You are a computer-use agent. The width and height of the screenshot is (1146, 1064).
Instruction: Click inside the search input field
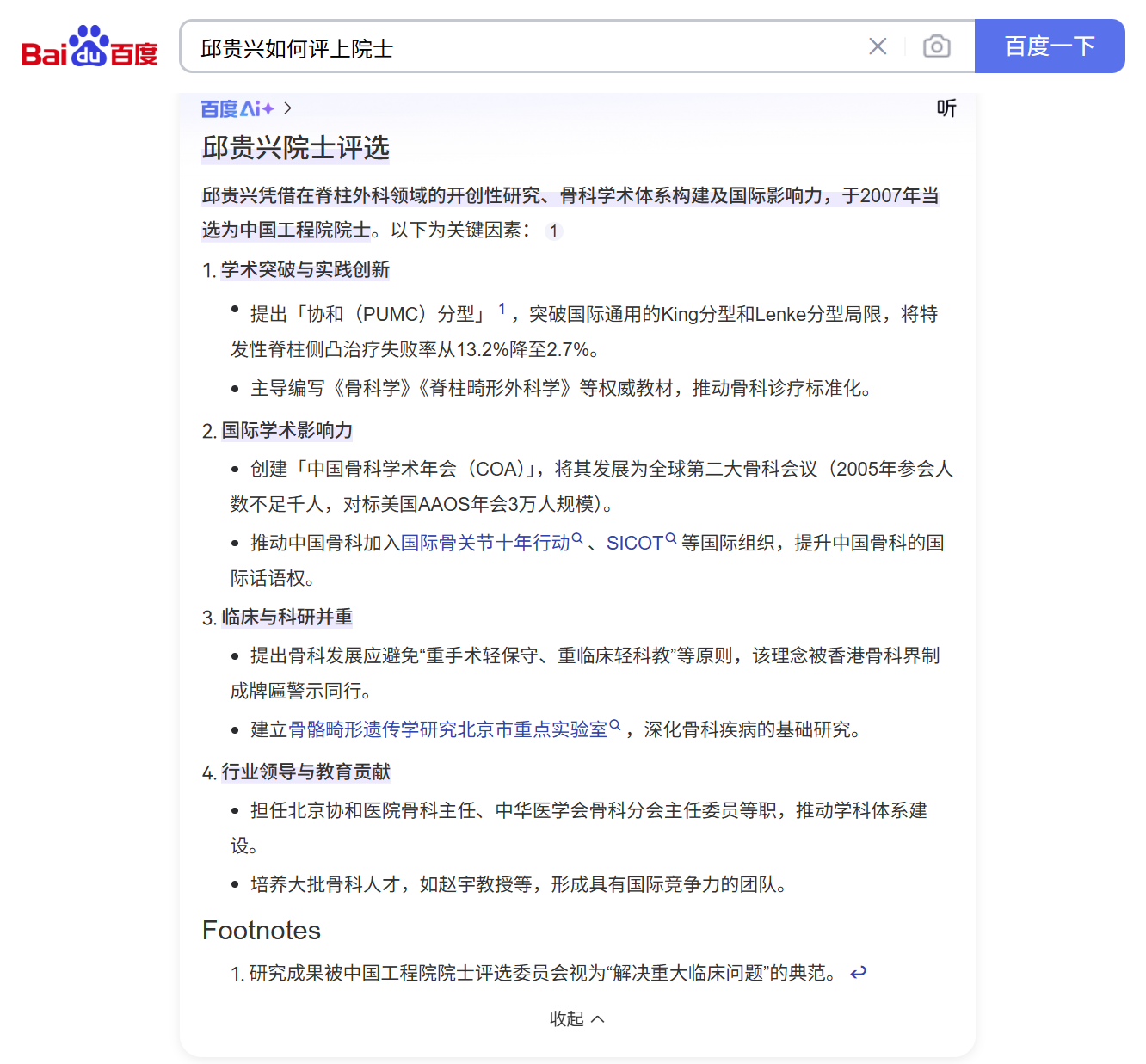[516, 46]
